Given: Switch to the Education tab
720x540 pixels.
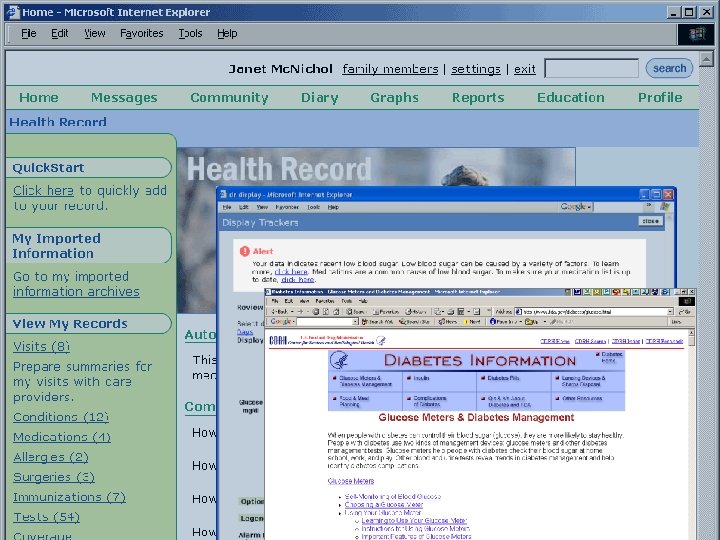Looking at the screenshot, I should pos(571,97).
